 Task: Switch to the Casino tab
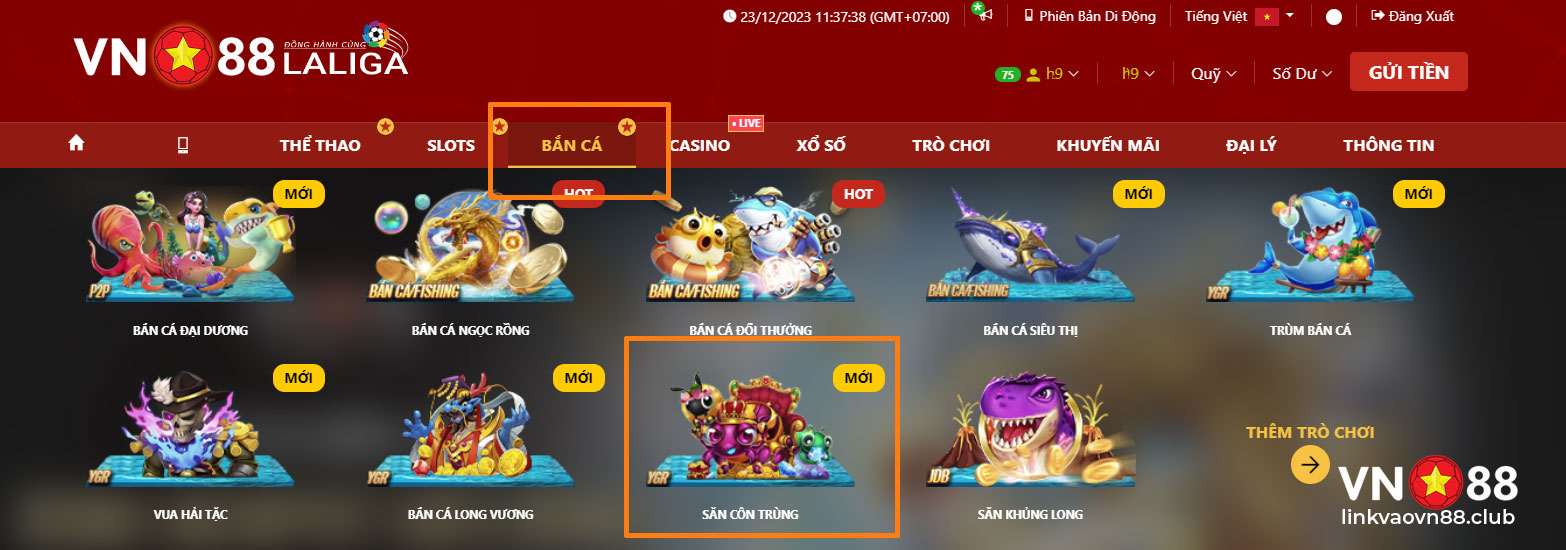point(700,145)
